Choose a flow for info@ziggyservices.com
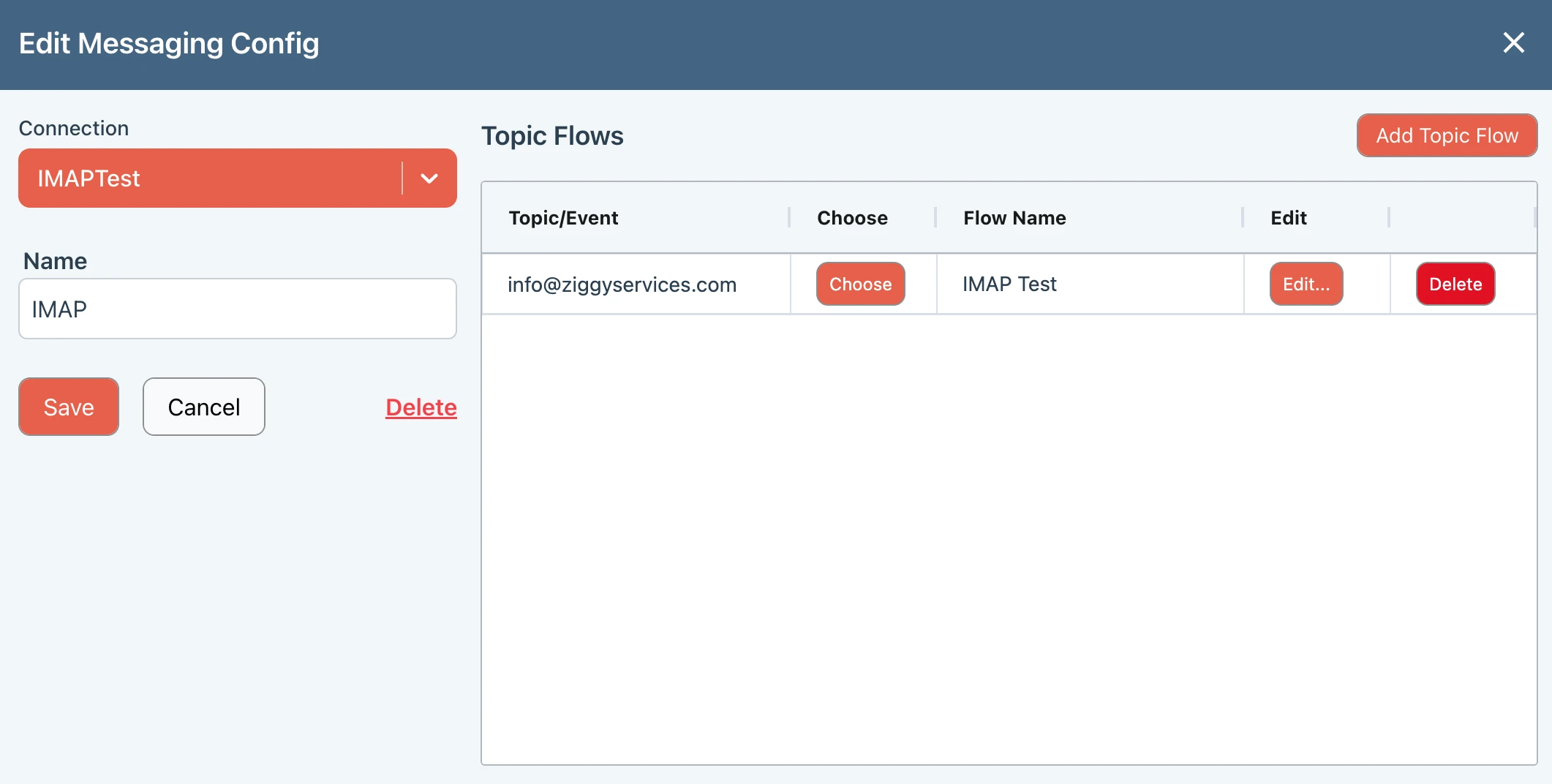1552x784 pixels. (x=860, y=284)
